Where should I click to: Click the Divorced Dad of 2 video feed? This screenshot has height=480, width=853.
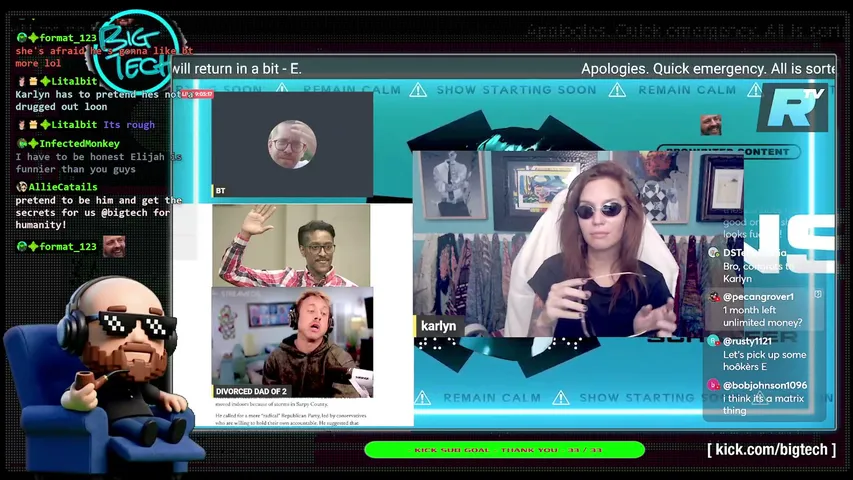tap(293, 343)
